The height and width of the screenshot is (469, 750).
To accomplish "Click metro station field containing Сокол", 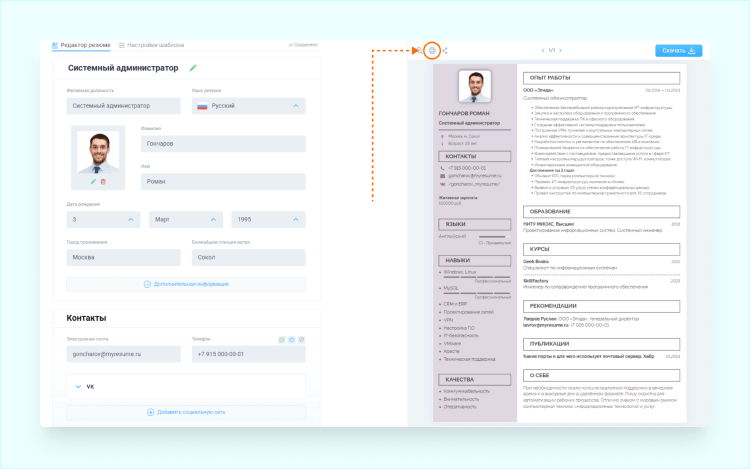I will pyautogui.click(x=249, y=257).
